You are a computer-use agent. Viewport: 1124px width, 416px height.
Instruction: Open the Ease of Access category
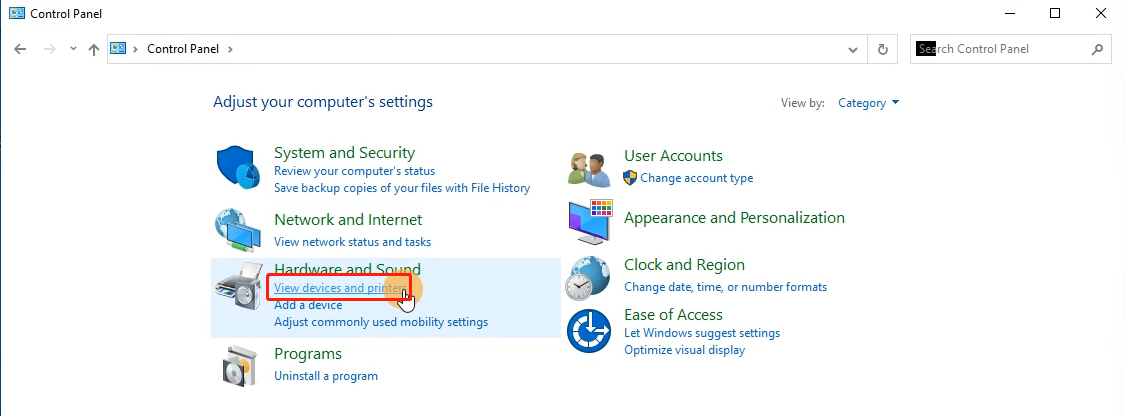coord(673,314)
